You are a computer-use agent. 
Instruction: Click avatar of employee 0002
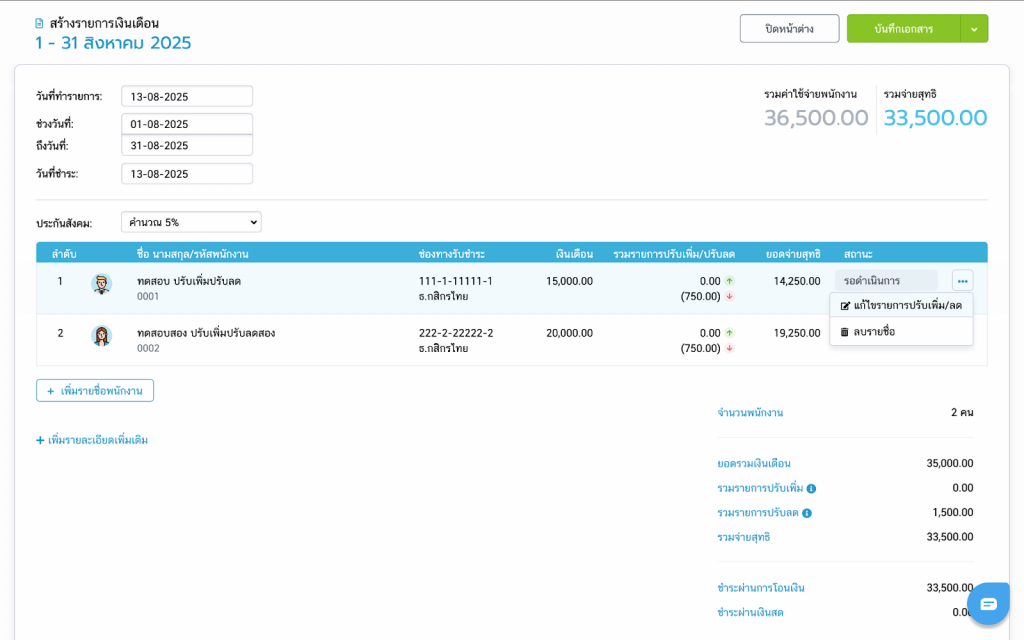(102, 336)
